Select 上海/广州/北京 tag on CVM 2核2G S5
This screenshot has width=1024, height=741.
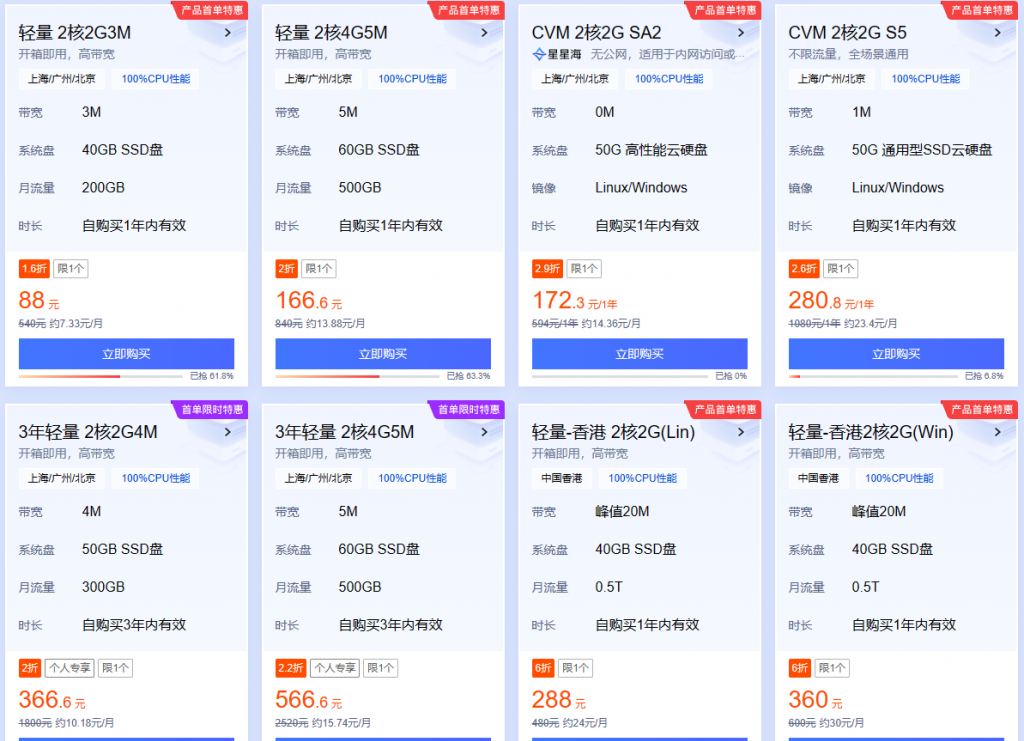pos(831,79)
